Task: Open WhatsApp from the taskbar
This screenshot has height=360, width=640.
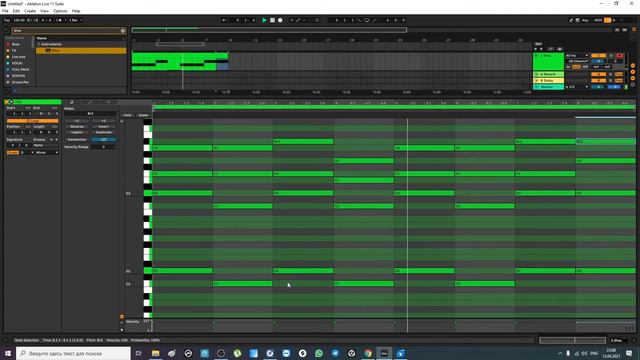Action: point(319,353)
